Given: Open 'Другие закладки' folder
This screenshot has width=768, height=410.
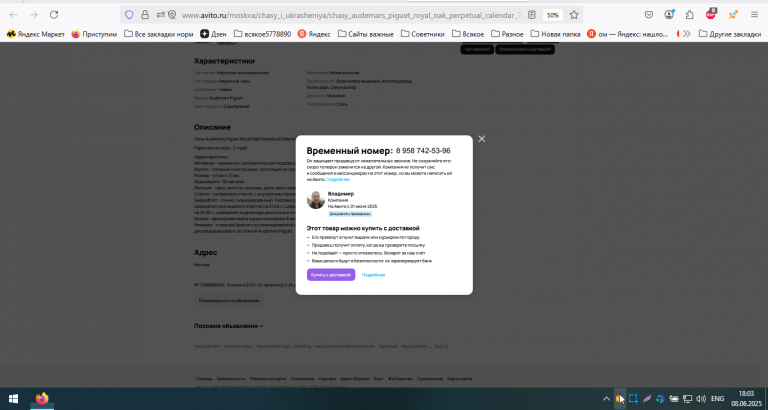Looking at the screenshot, I should coord(730,34).
